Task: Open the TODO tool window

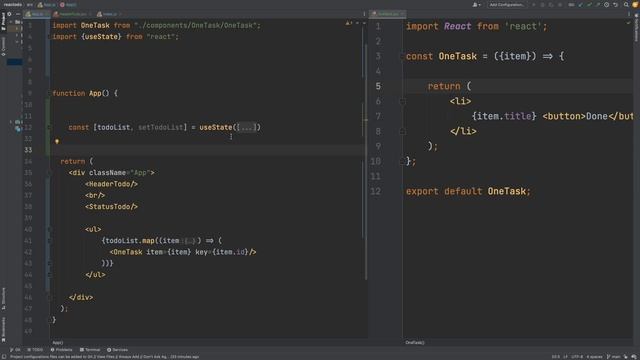Action: [x=35, y=350]
